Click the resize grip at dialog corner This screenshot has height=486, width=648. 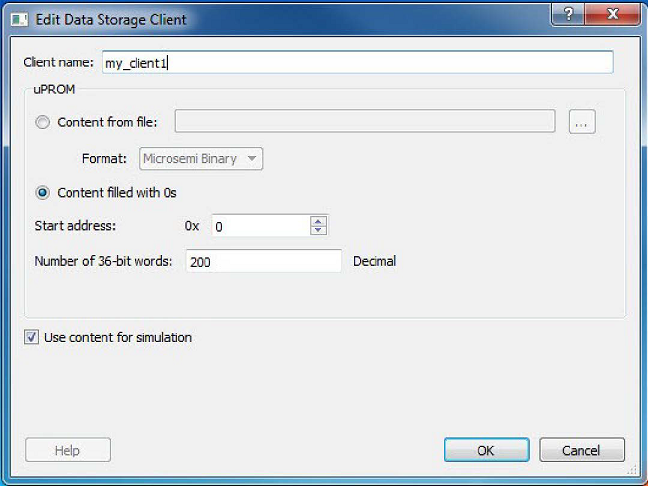click(x=632, y=470)
